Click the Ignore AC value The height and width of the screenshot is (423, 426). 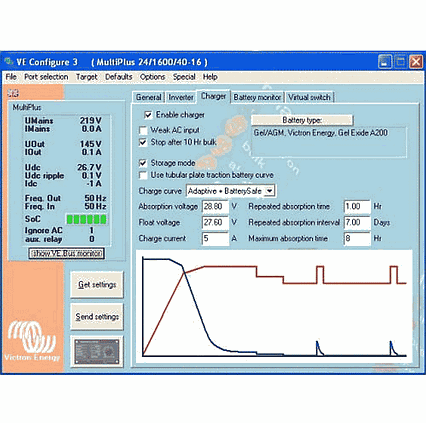[91, 230]
